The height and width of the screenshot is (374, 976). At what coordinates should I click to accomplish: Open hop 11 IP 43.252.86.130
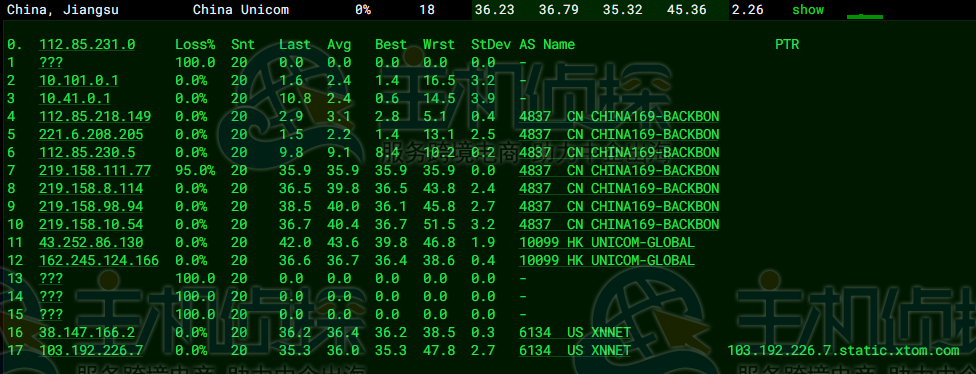click(x=91, y=242)
